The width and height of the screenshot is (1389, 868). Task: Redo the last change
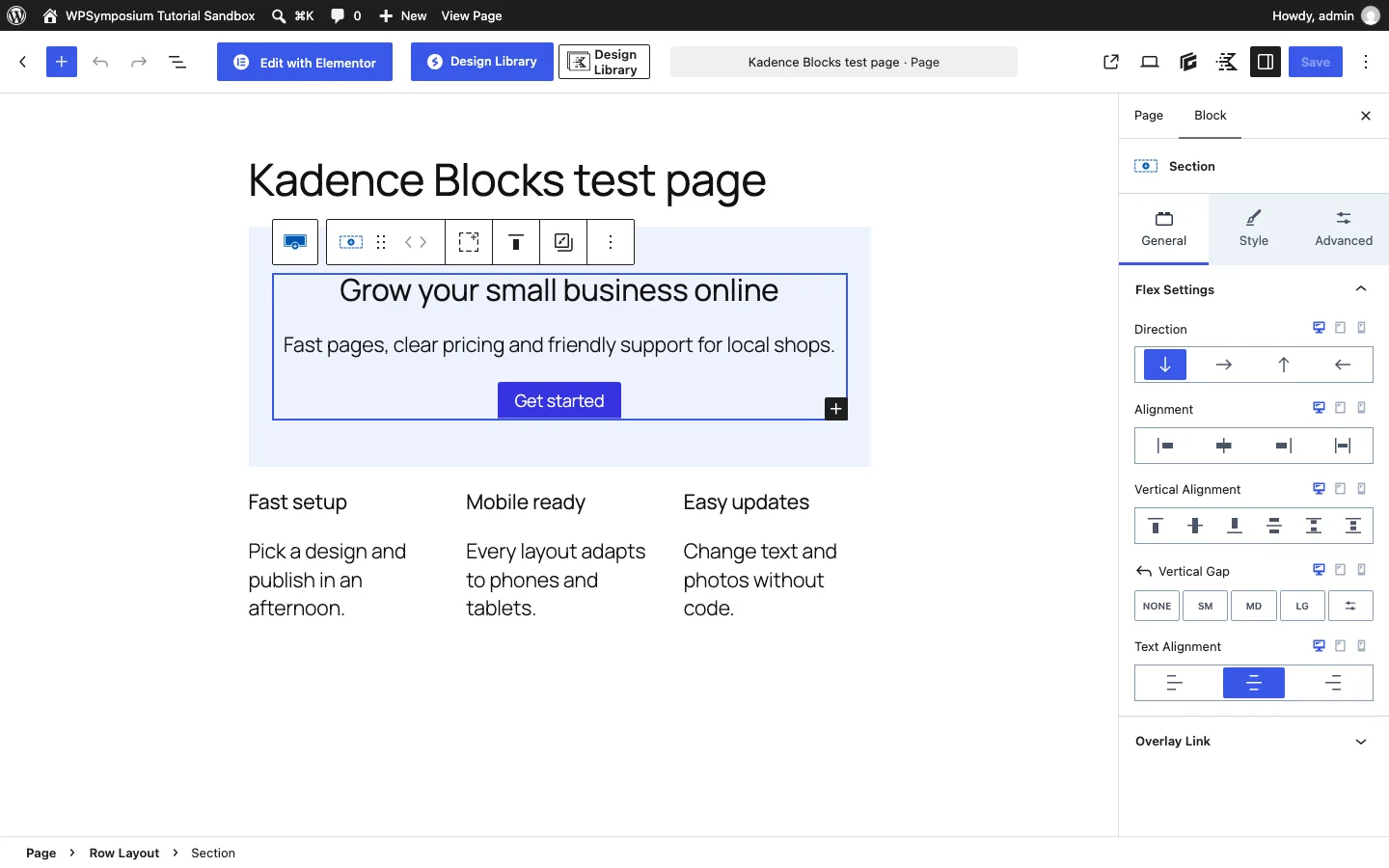point(139,62)
